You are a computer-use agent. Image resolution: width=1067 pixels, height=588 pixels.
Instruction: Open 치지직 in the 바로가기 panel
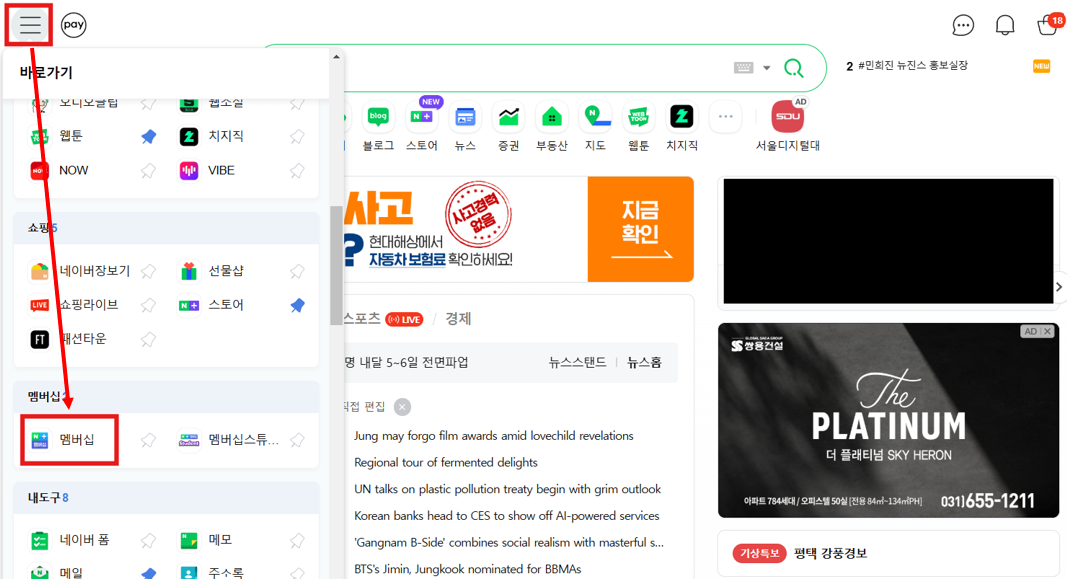212,136
